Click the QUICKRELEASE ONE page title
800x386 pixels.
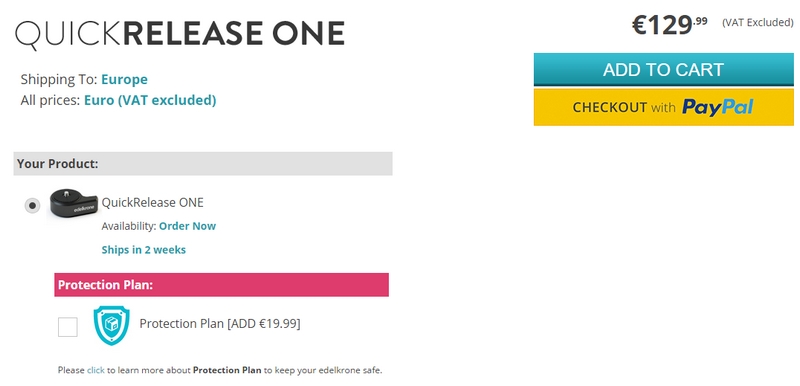(180, 35)
